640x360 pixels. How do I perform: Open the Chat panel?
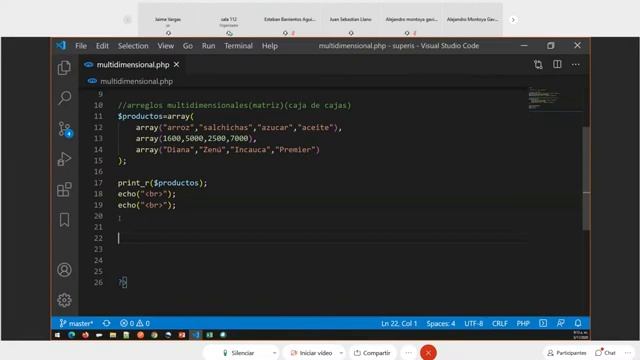[605, 353]
